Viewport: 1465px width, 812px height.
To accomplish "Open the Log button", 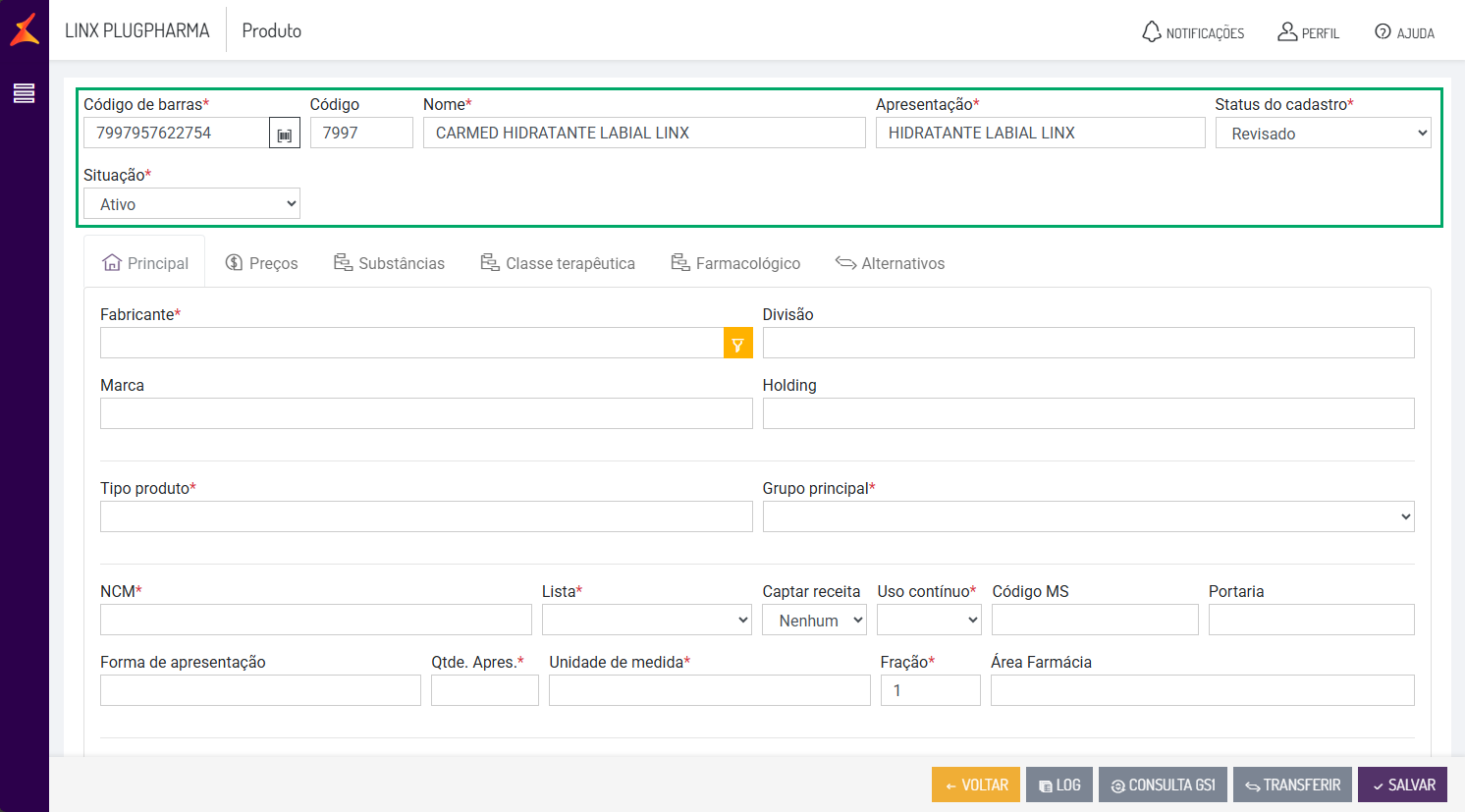I will click(1059, 785).
